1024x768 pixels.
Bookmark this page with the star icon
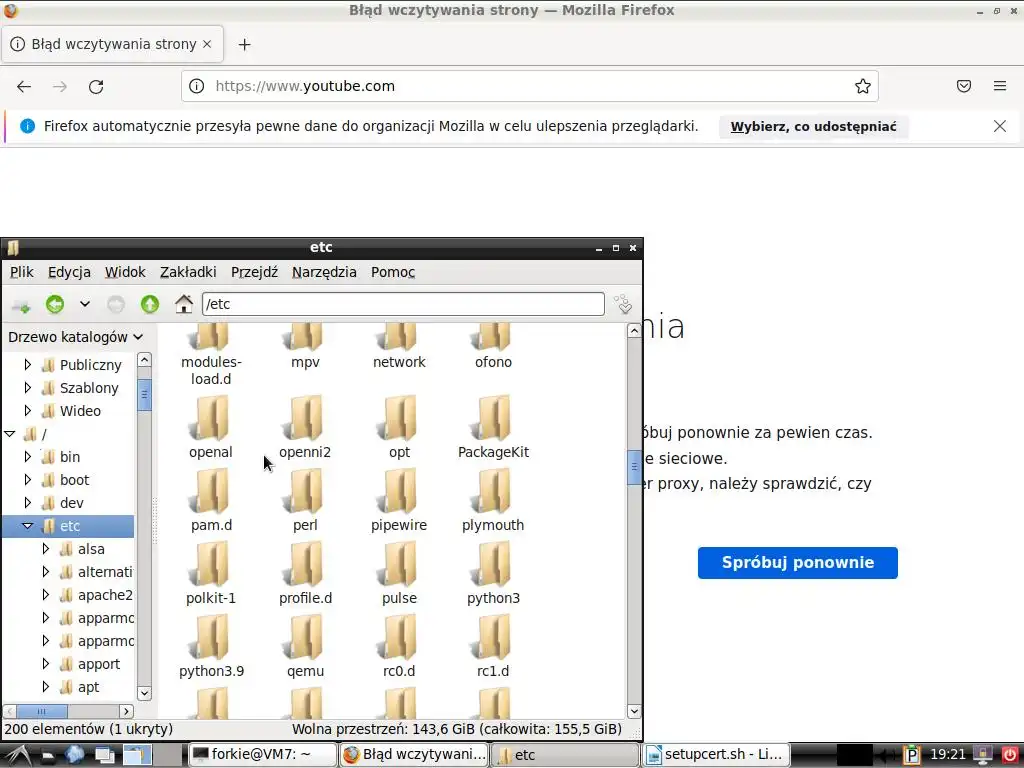(x=862, y=86)
